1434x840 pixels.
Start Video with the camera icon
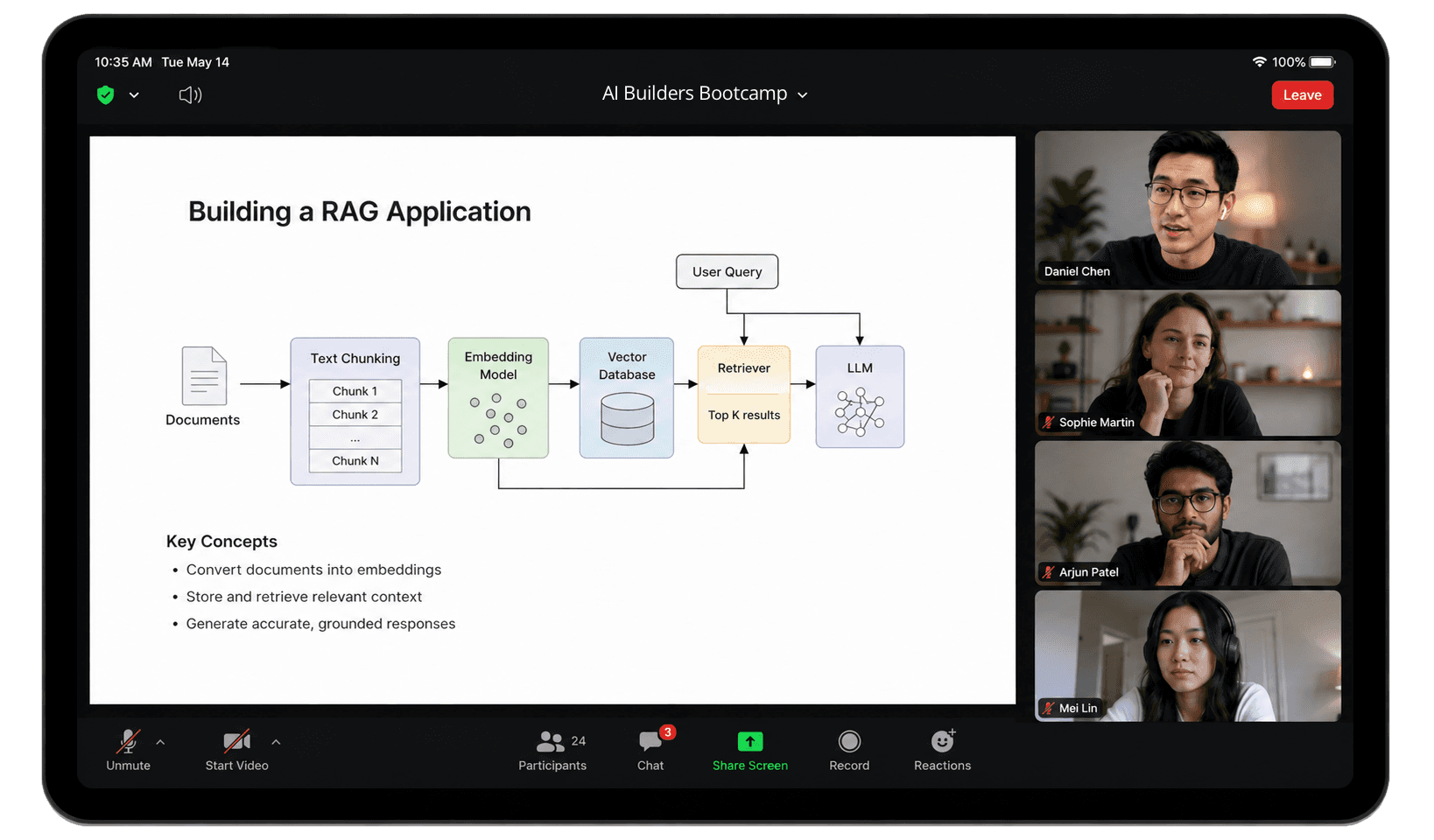236,750
